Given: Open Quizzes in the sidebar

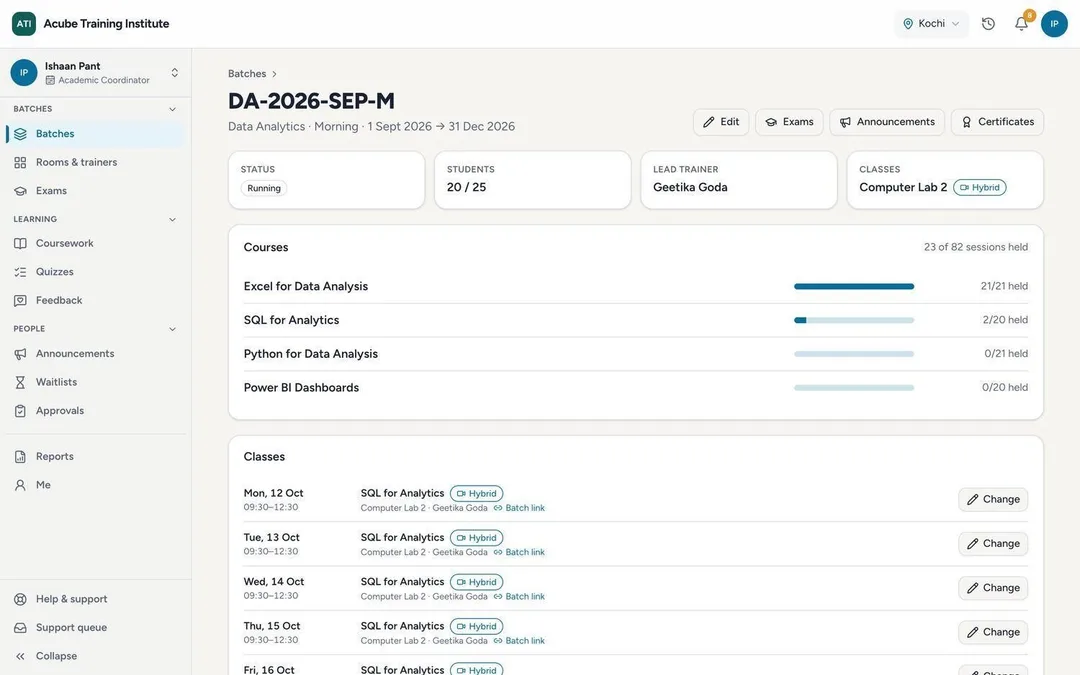Looking at the screenshot, I should pyautogui.click(x=95, y=271).
